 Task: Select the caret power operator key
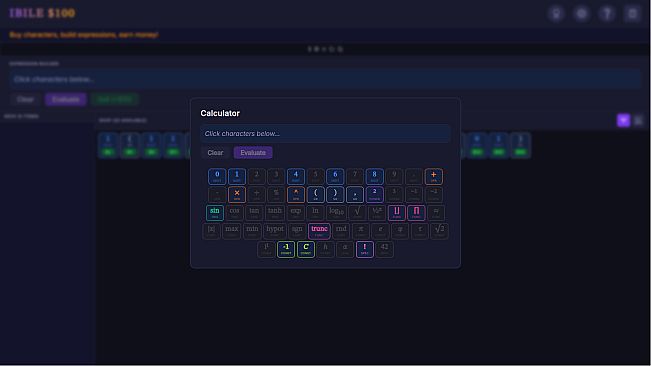coord(296,194)
